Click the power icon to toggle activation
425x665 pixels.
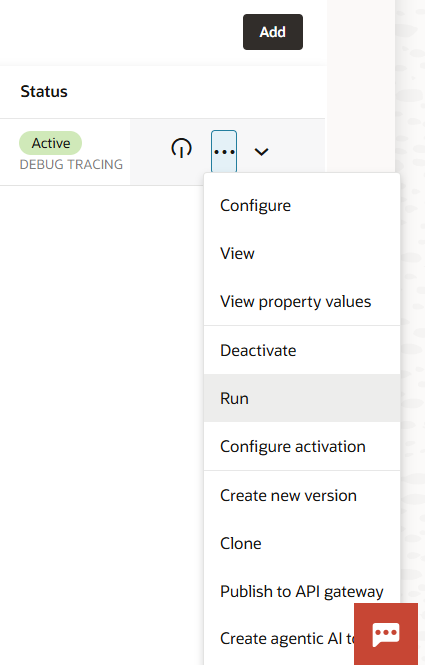pos(182,148)
